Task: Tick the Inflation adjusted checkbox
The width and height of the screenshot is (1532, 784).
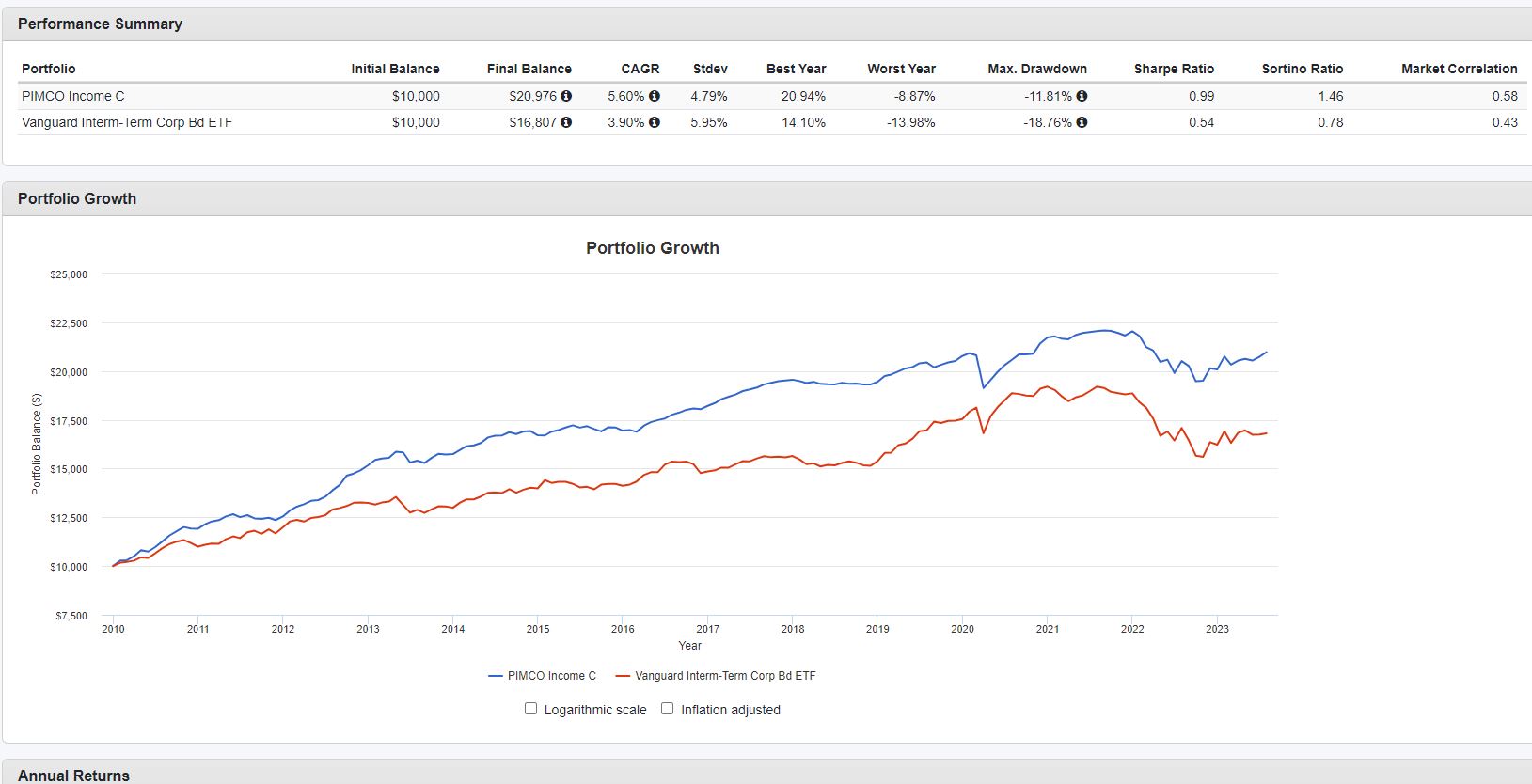Action: tap(668, 709)
